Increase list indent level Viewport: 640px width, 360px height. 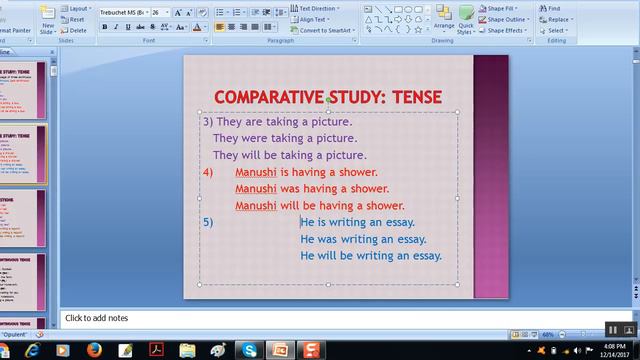coord(267,13)
